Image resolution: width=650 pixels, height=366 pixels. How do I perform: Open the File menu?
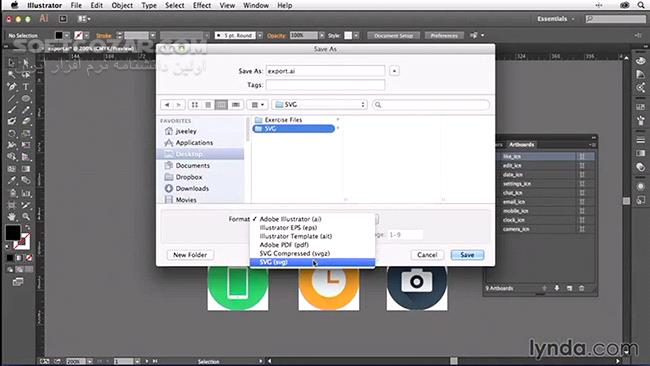[x=76, y=5]
